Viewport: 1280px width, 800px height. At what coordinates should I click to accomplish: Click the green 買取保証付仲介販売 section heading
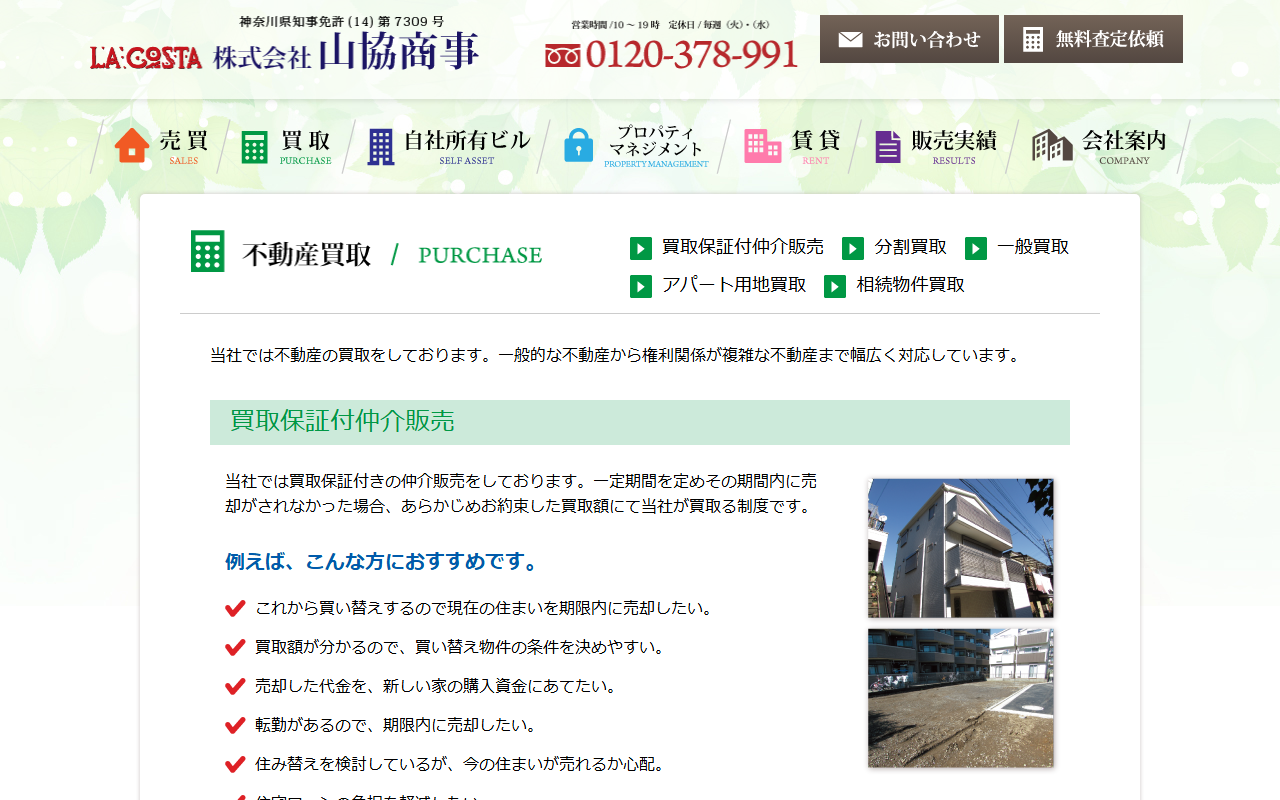[640, 422]
